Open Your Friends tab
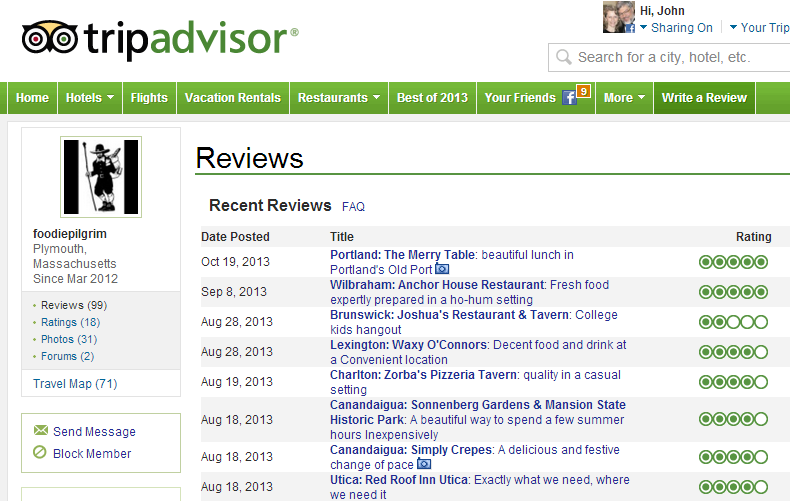 (x=536, y=98)
